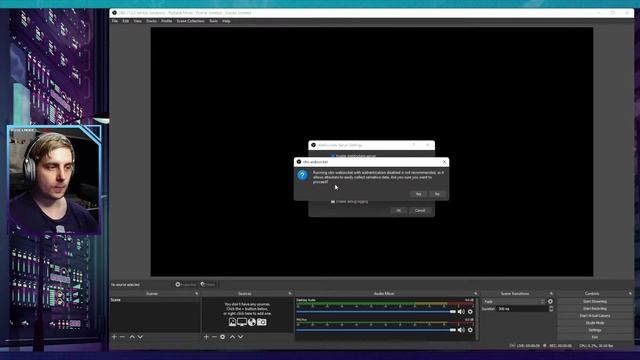This screenshot has width=640, height=360.
Task: Open the File menu
Action: point(115,21)
